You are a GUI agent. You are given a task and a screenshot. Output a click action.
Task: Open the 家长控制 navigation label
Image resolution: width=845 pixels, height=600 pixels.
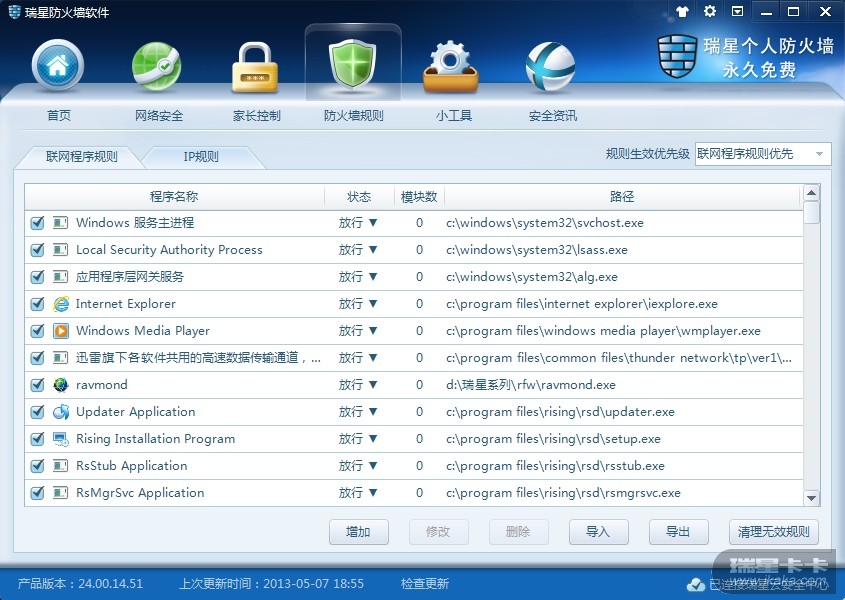click(x=257, y=115)
